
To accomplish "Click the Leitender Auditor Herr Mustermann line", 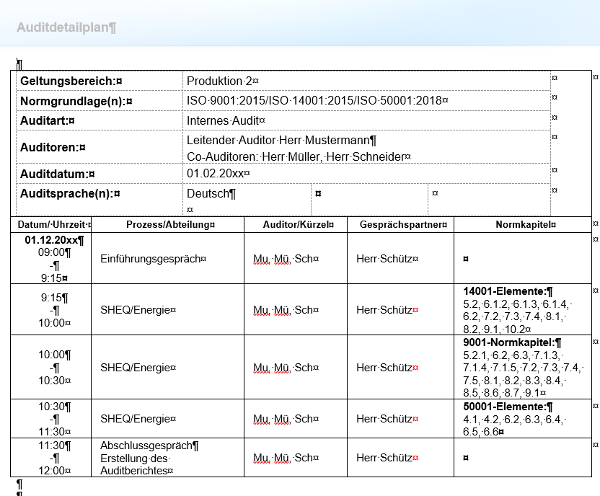I will 281,140.
